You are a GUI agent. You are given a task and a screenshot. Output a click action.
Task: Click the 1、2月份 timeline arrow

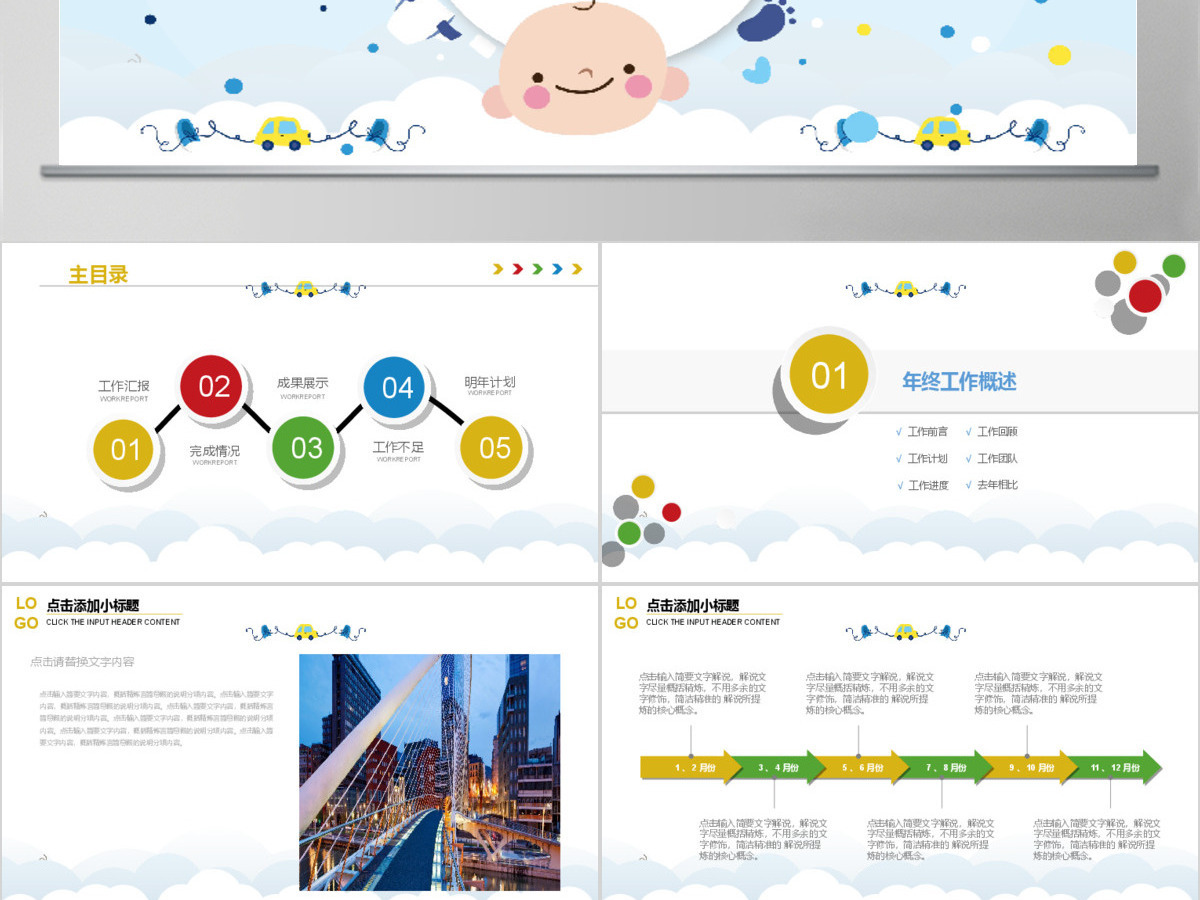(691, 768)
